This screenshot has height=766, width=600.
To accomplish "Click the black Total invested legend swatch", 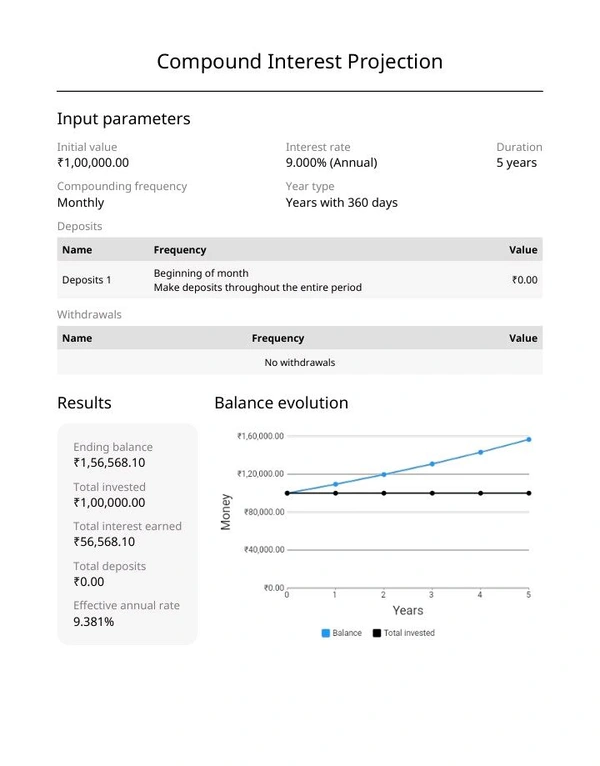I will (x=377, y=633).
